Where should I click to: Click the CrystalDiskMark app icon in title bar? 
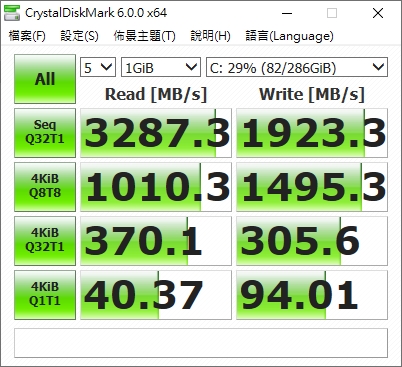click(12, 13)
